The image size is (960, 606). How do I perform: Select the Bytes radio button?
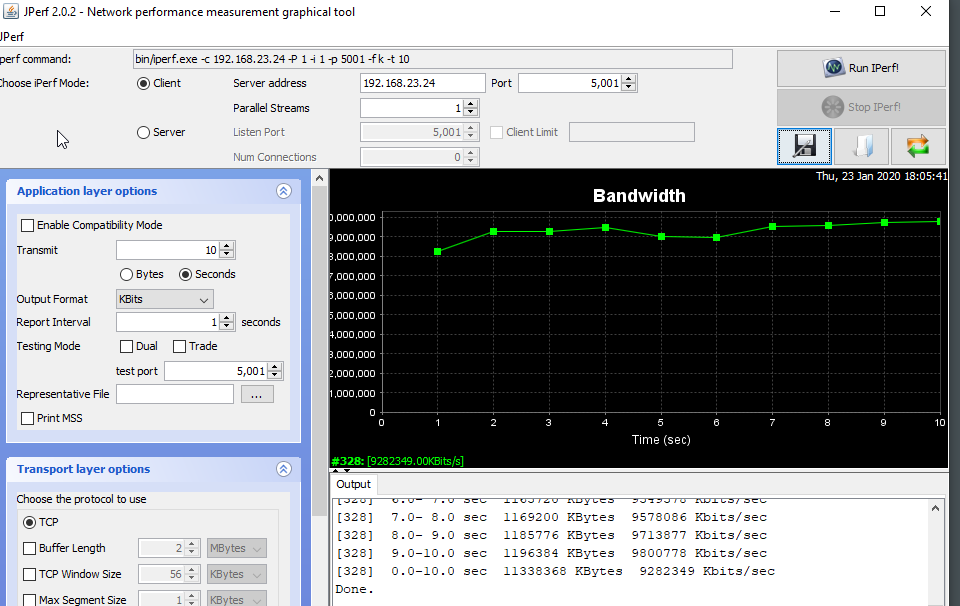coord(126,274)
